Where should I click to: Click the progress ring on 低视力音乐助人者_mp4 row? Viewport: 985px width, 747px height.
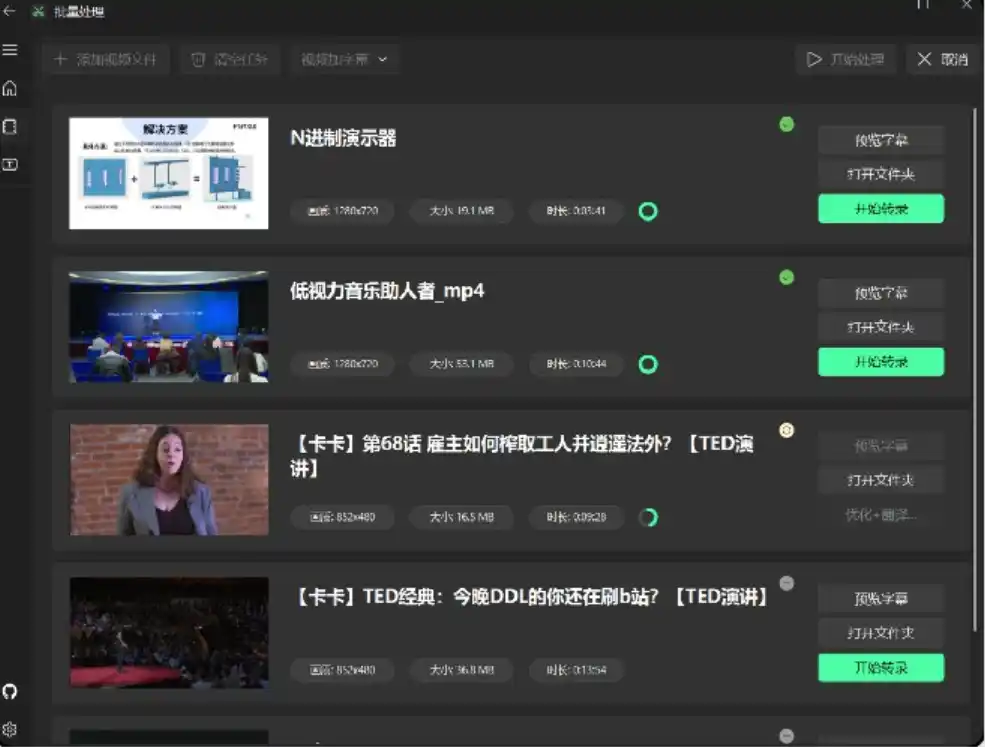(x=648, y=364)
